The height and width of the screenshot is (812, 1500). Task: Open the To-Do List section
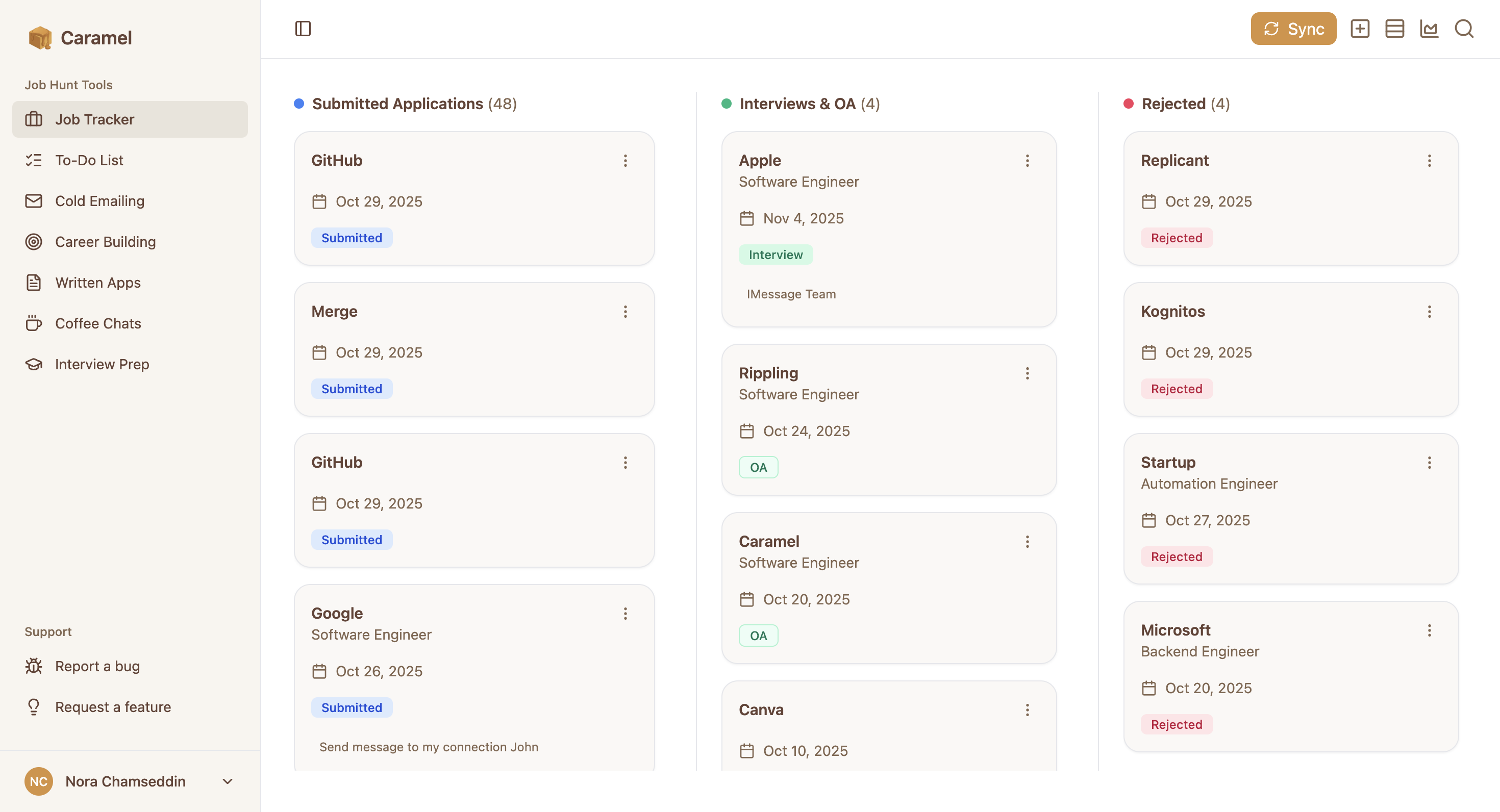89,160
